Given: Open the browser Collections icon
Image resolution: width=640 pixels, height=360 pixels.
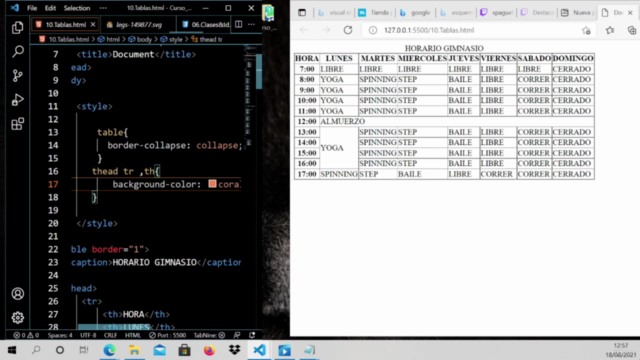Looking at the screenshot, I should (x=631, y=30).
